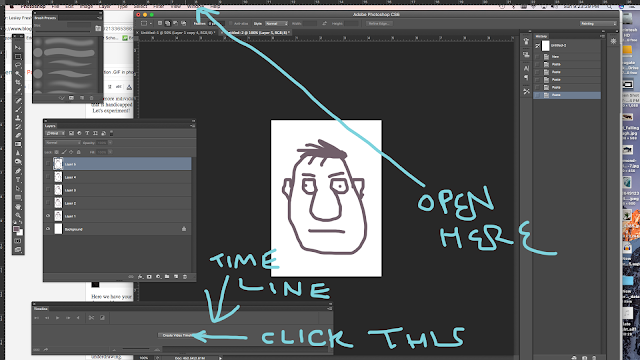
Task: Open fx layer style menu in Layers panel
Action: coord(140,277)
